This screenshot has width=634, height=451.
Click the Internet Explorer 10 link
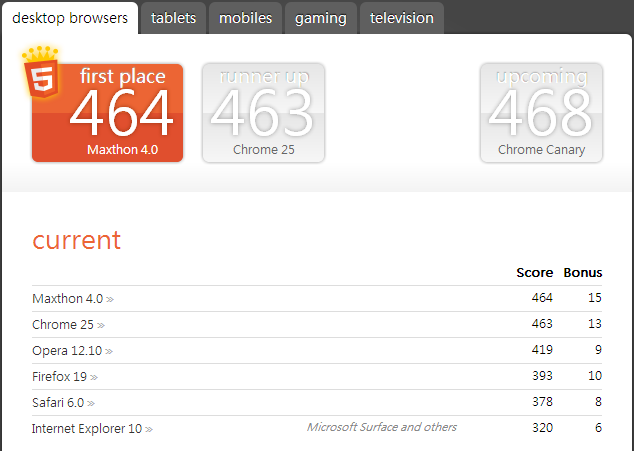[x=86, y=429]
